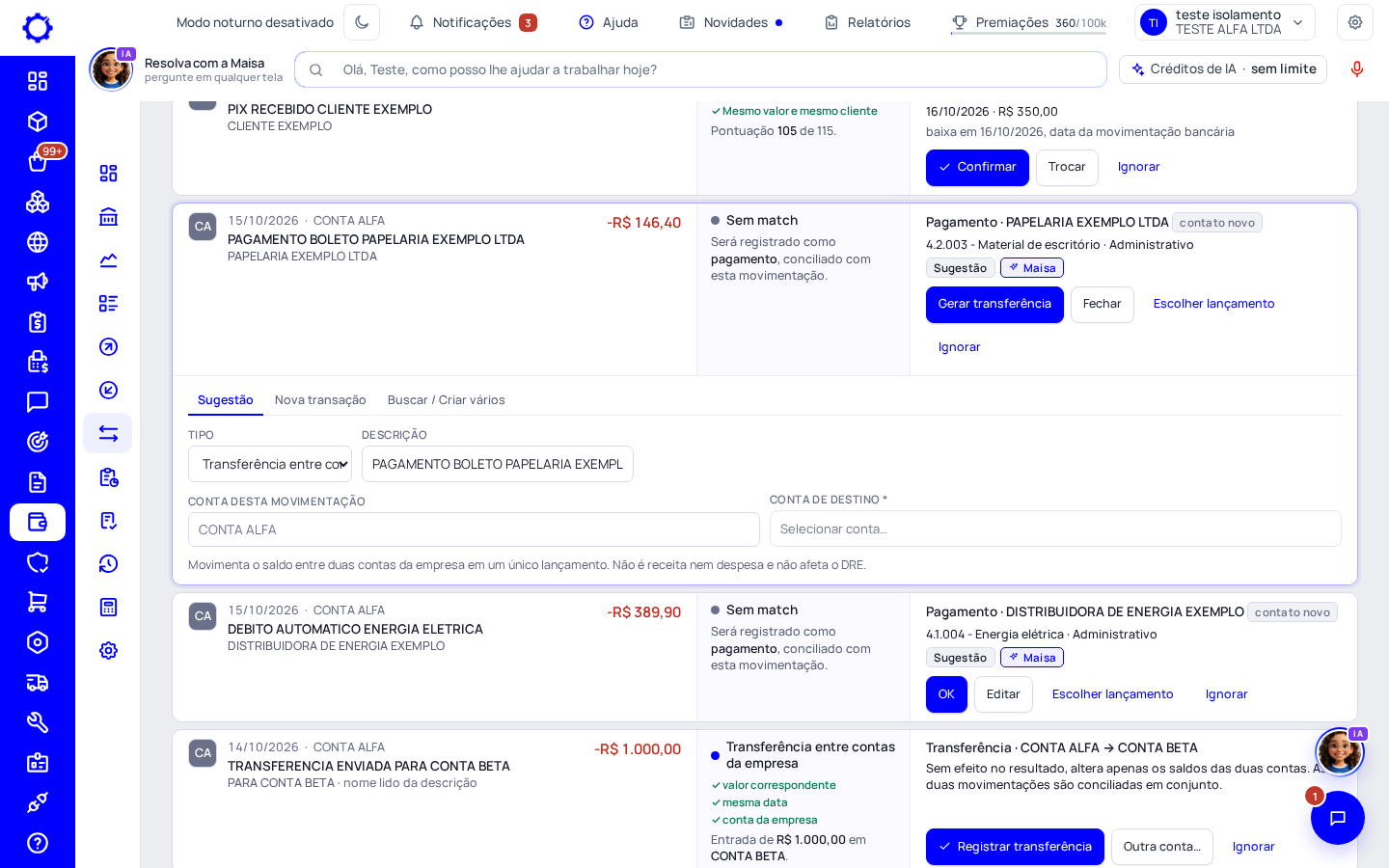Viewport: 1389px width, 868px height.
Task: Click the Maisa assistant search field
Action: [x=701, y=69]
